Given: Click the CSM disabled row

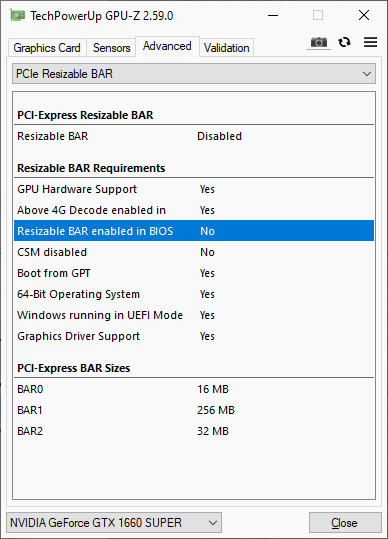Looking at the screenshot, I should (x=194, y=252).
